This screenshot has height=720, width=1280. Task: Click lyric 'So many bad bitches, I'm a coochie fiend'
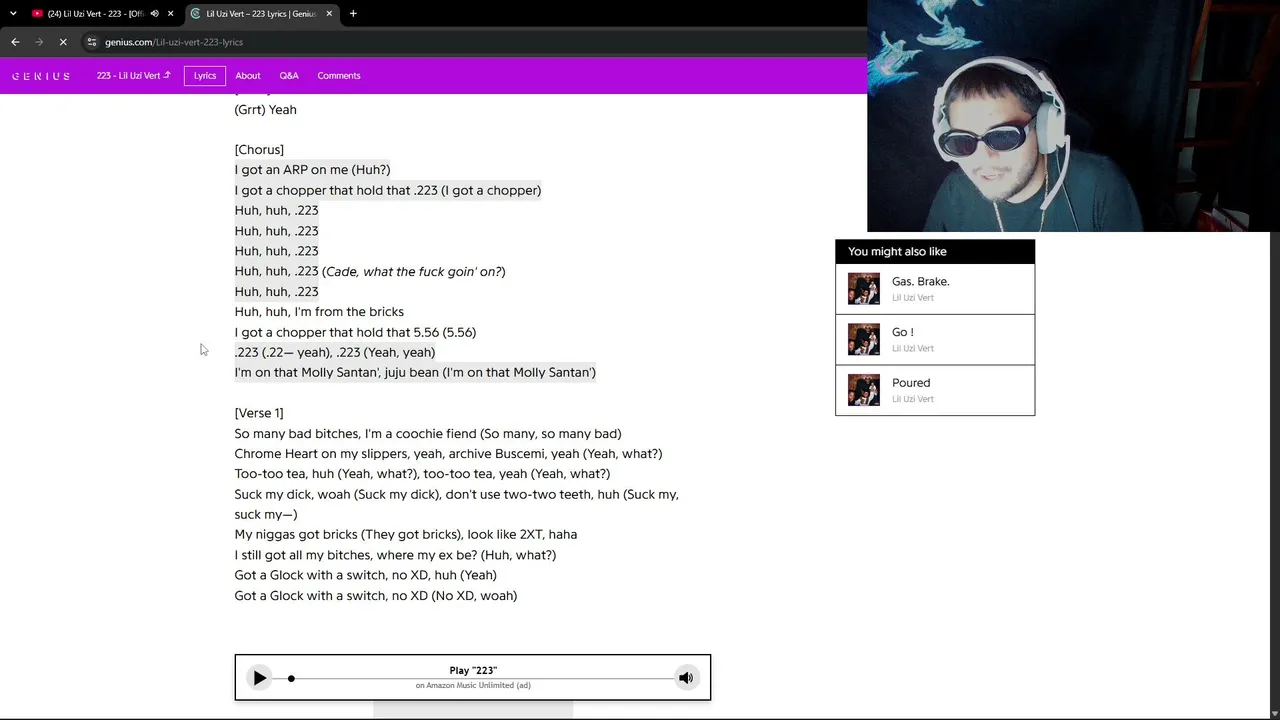coord(428,434)
